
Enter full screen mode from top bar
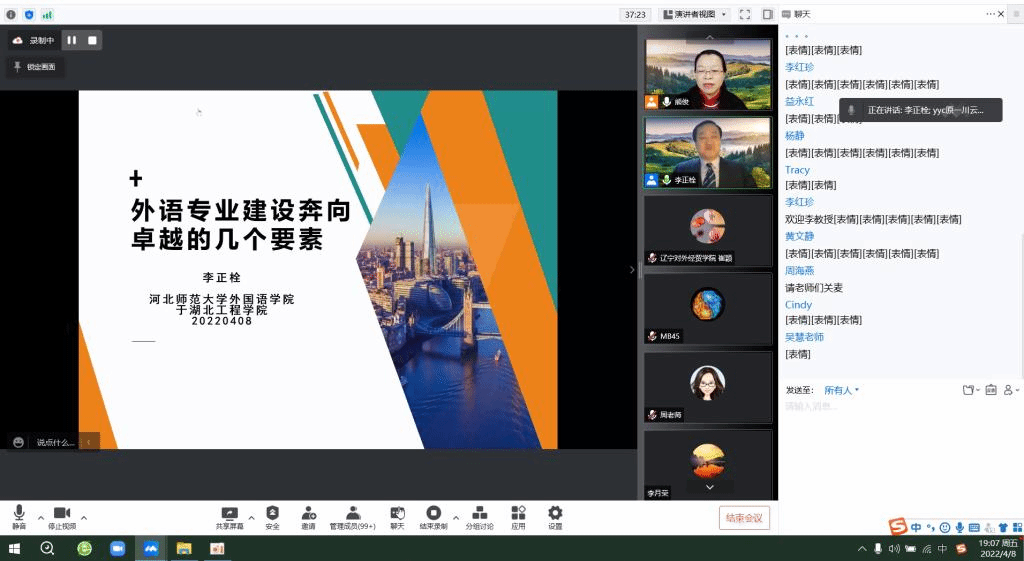point(744,15)
